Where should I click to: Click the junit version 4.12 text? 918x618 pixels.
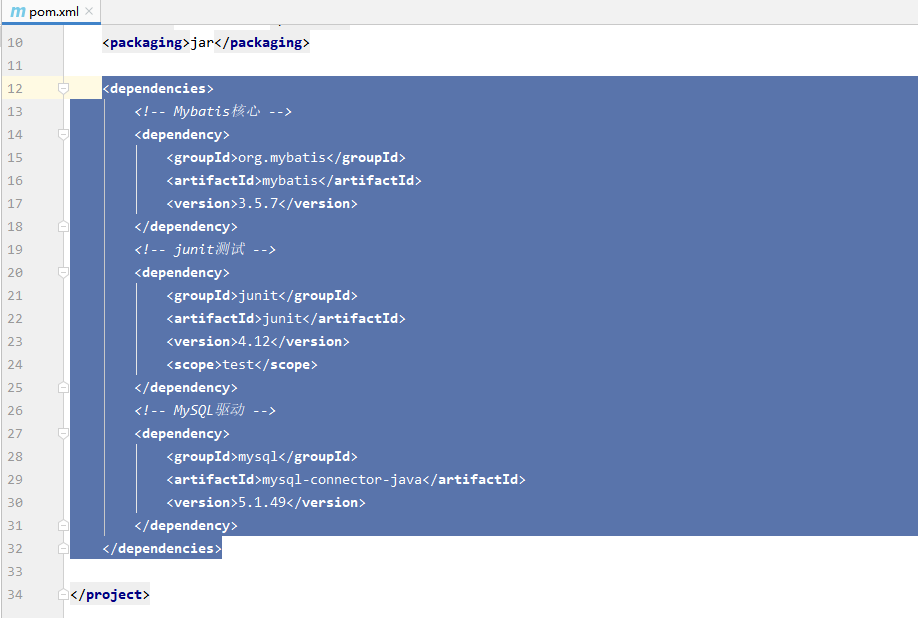click(254, 342)
